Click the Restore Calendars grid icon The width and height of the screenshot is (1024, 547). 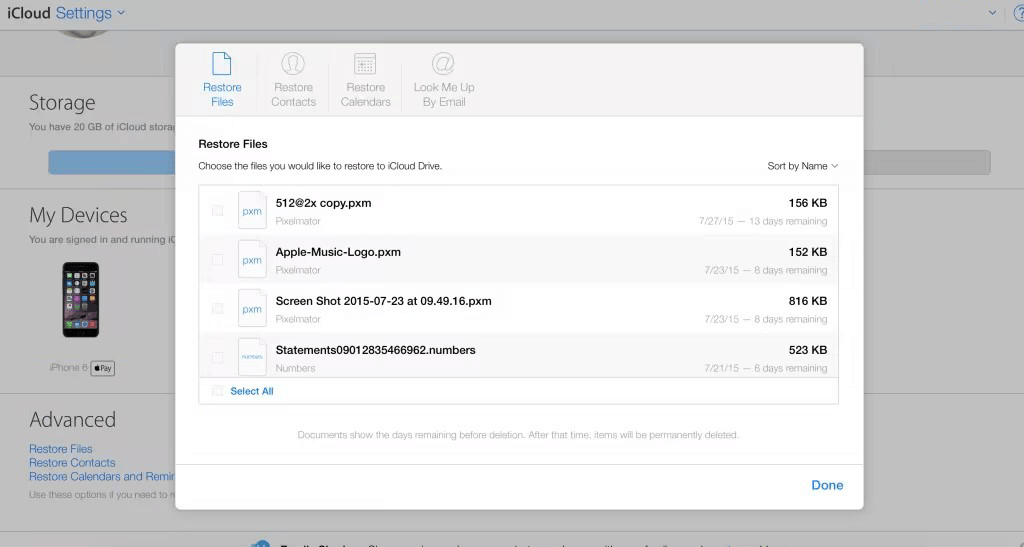click(x=365, y=64)
